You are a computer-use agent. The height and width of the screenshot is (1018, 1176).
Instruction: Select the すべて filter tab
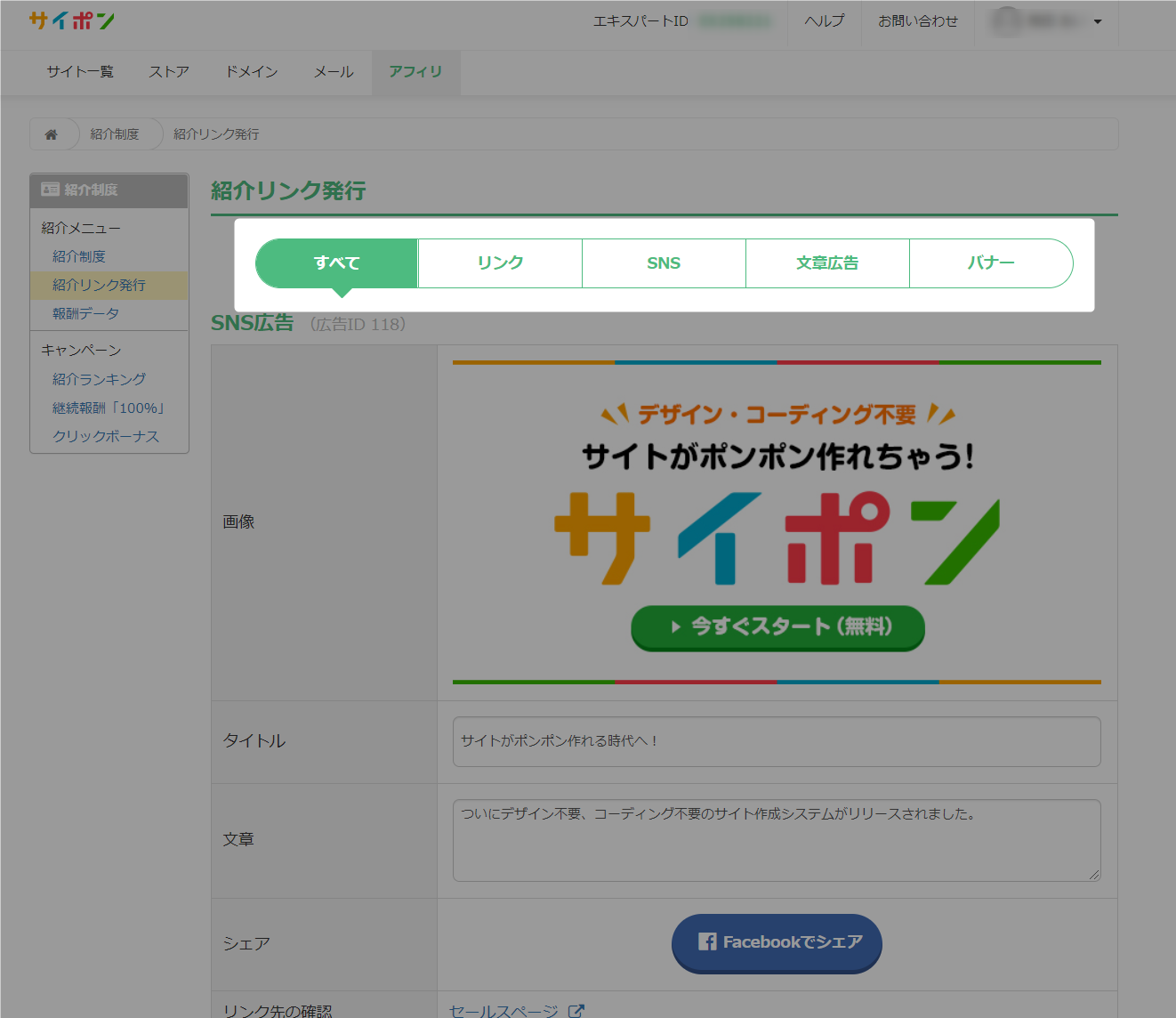pyautogui.click(x=337, y=263)
